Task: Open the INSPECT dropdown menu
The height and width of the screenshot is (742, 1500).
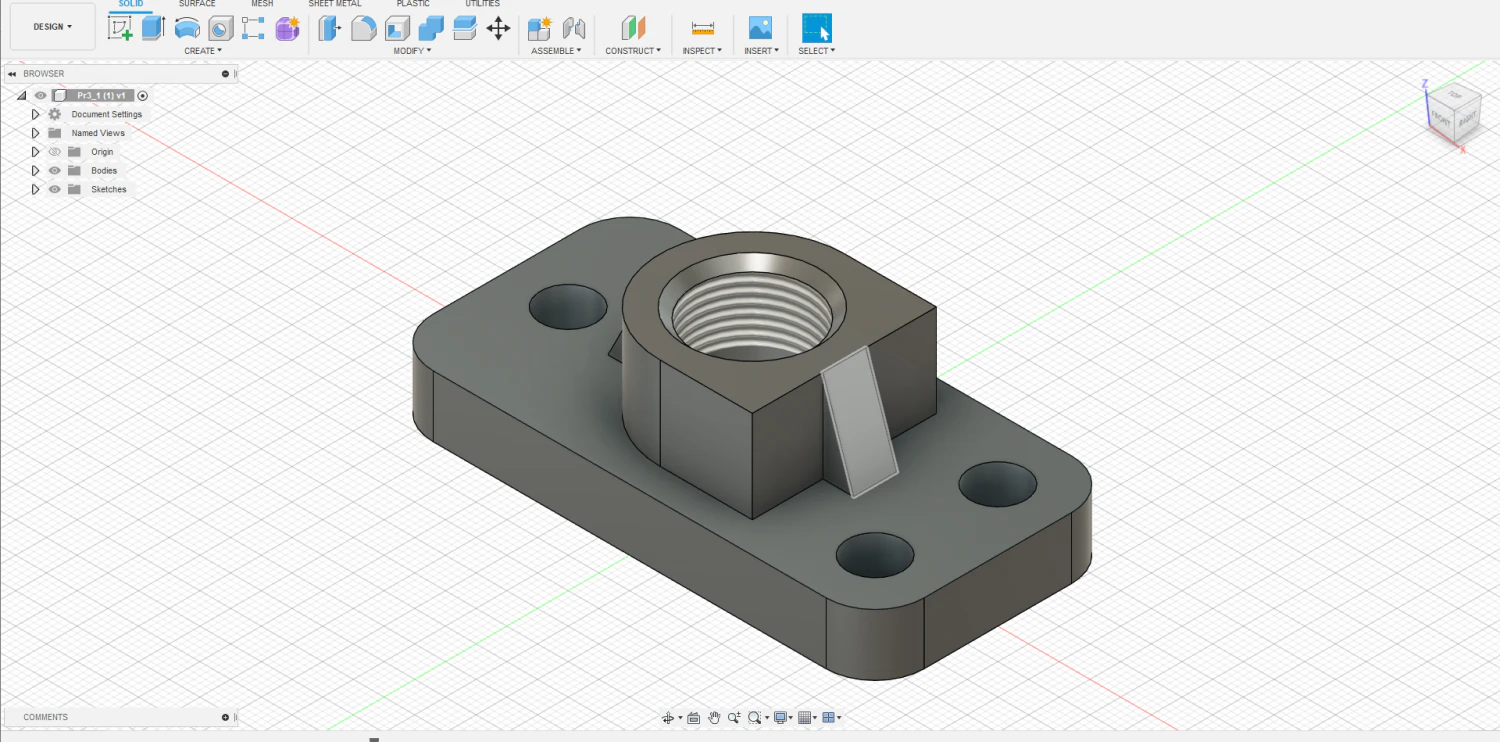Action: coord(702,51)
